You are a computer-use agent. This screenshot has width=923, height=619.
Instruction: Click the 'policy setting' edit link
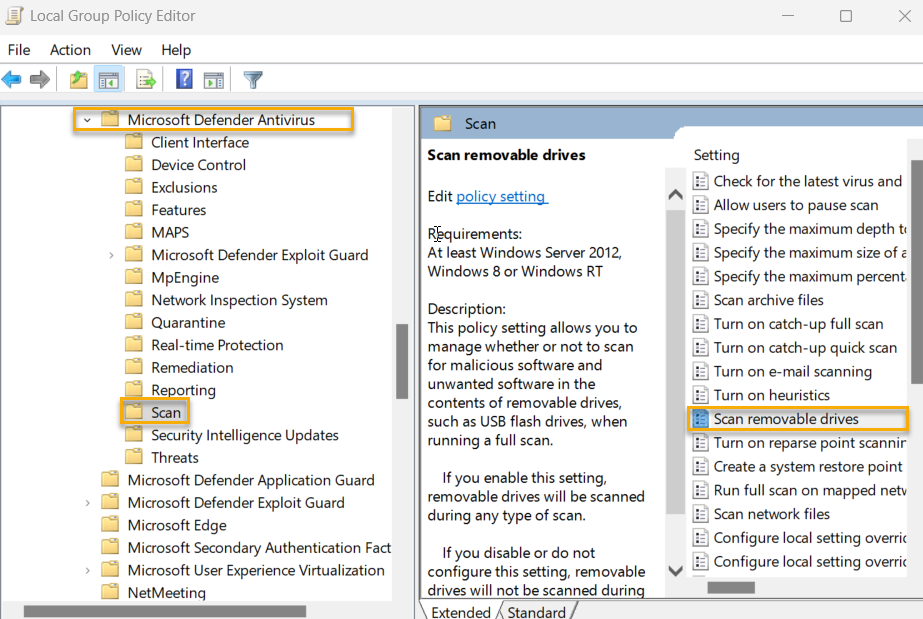[x=501, y=197]
